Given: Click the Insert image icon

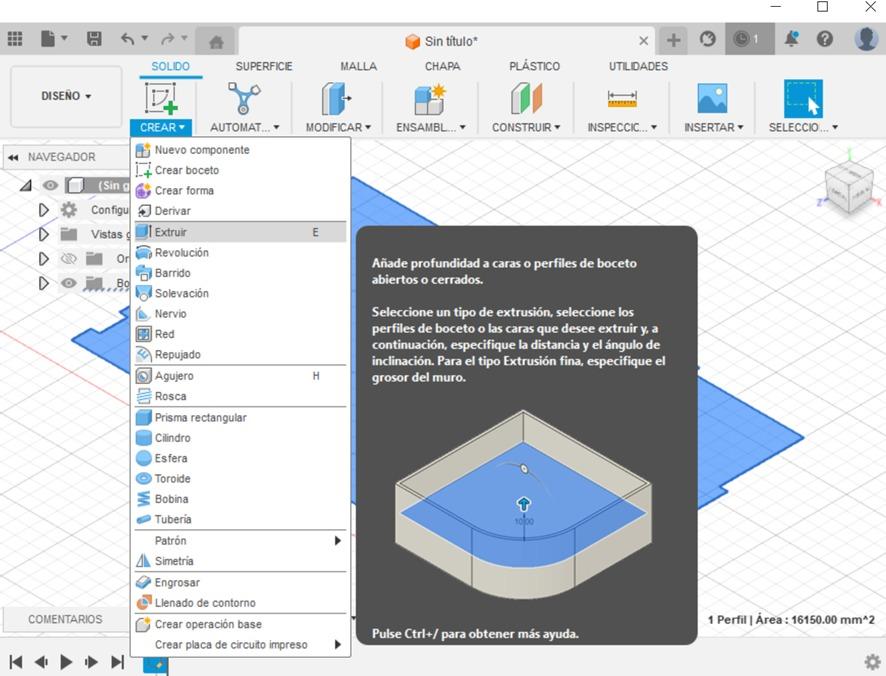Looking at the screenshot, I should click(x=712, y=98).
